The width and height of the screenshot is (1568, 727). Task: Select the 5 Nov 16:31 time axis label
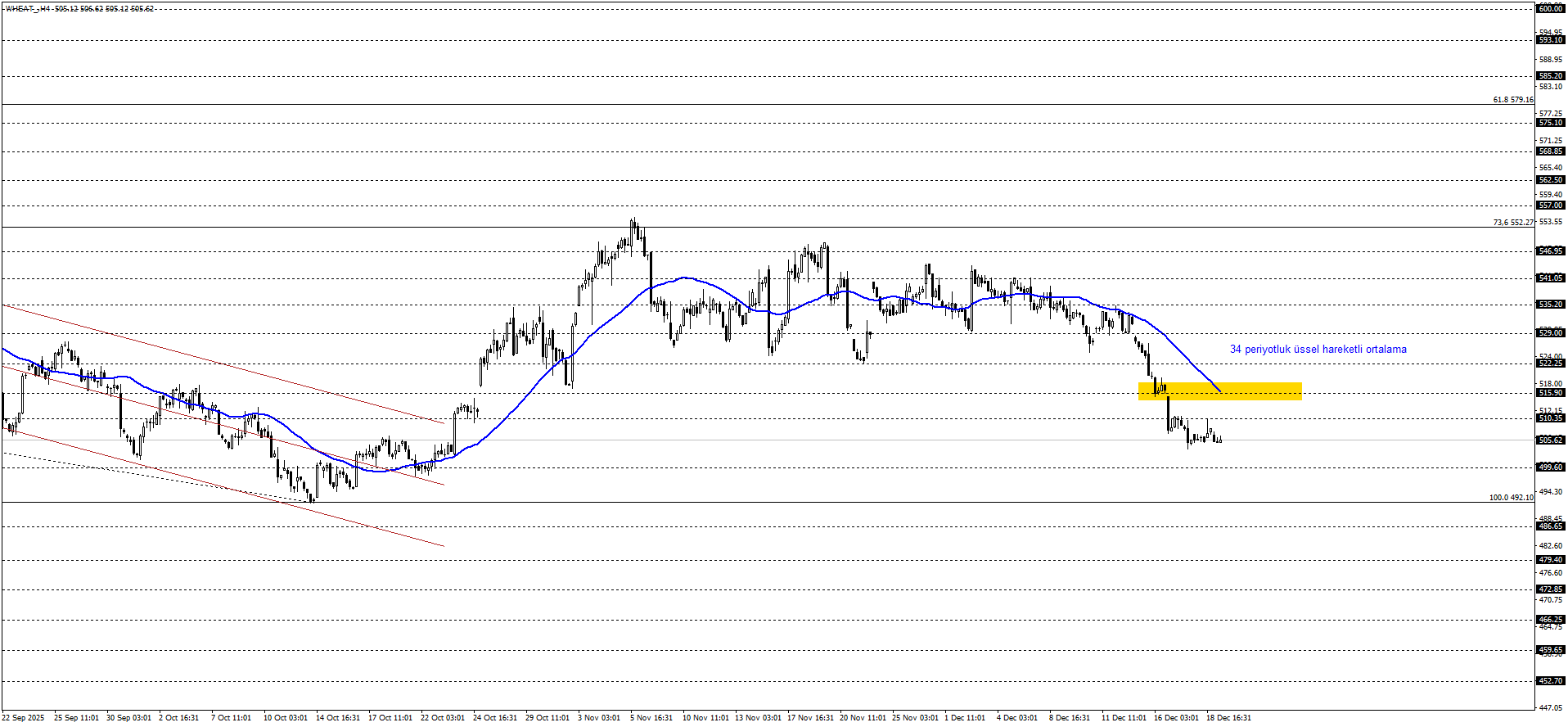(x=651, y=718)
